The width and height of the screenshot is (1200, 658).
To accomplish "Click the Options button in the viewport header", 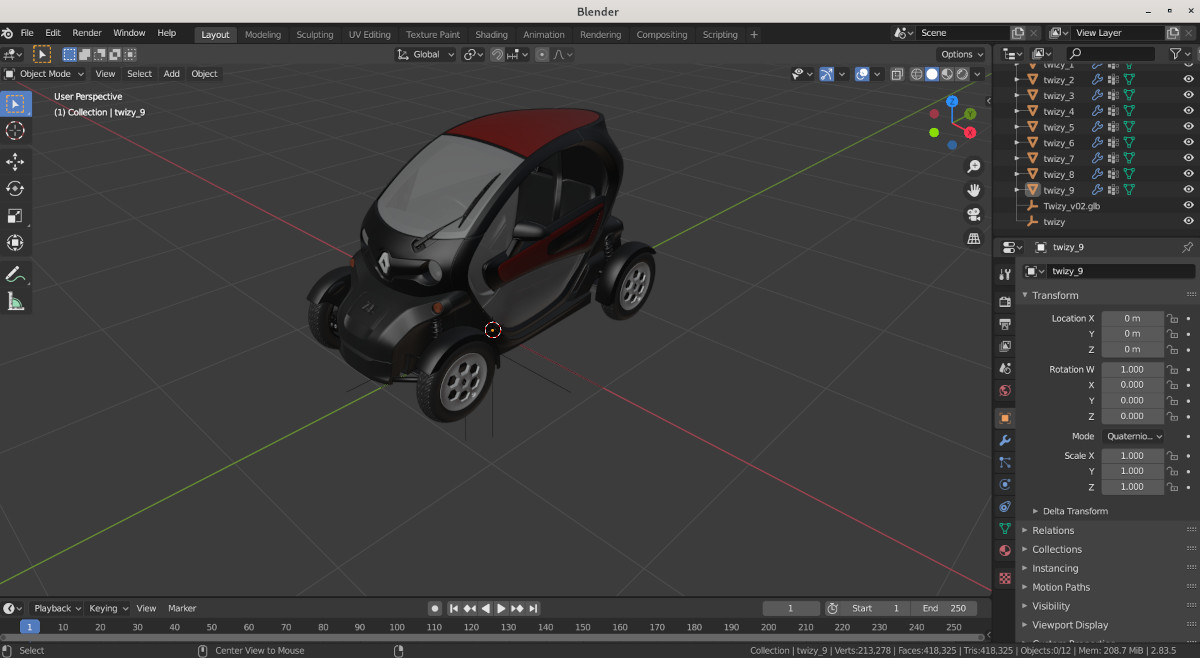I will point(961,54).
